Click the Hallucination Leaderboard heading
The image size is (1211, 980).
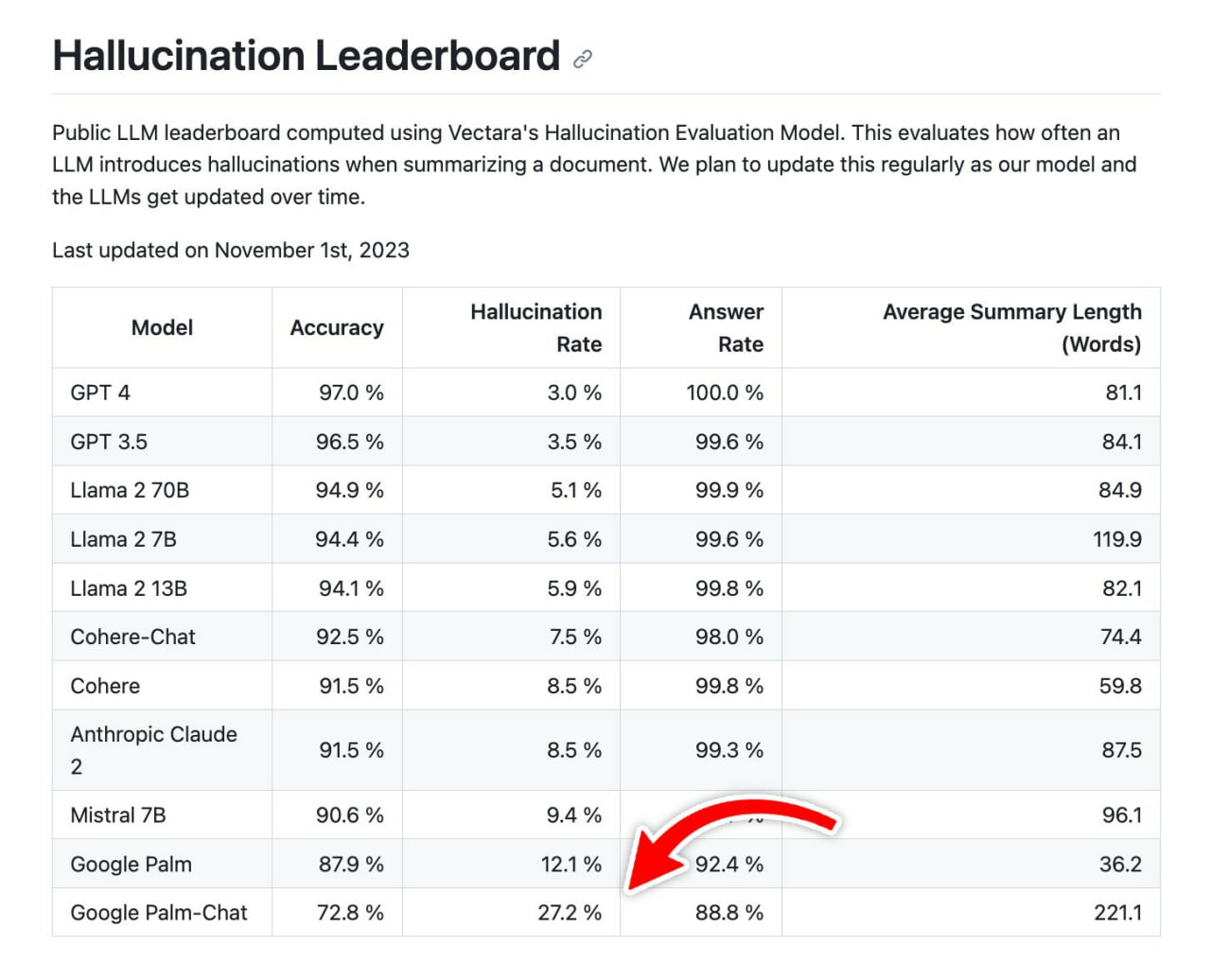click(307, 56)
